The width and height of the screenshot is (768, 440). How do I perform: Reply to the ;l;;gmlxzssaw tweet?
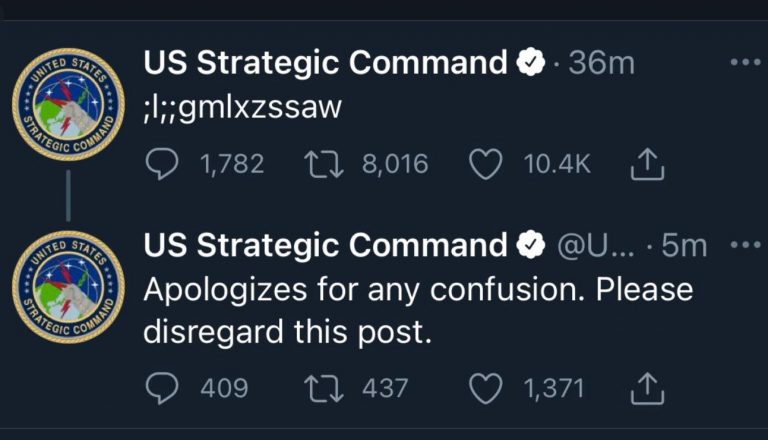162,164
